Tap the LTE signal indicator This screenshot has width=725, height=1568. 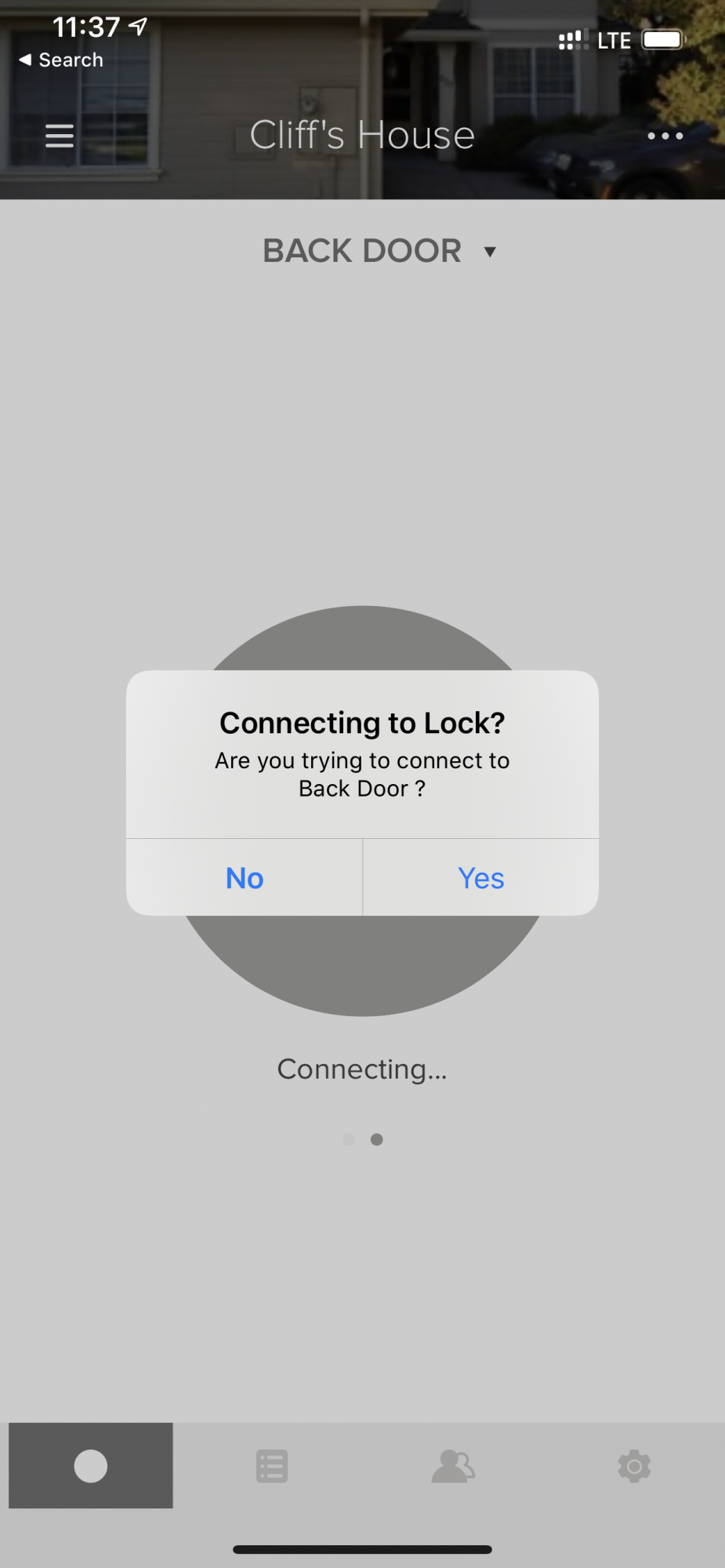point(614,40)
